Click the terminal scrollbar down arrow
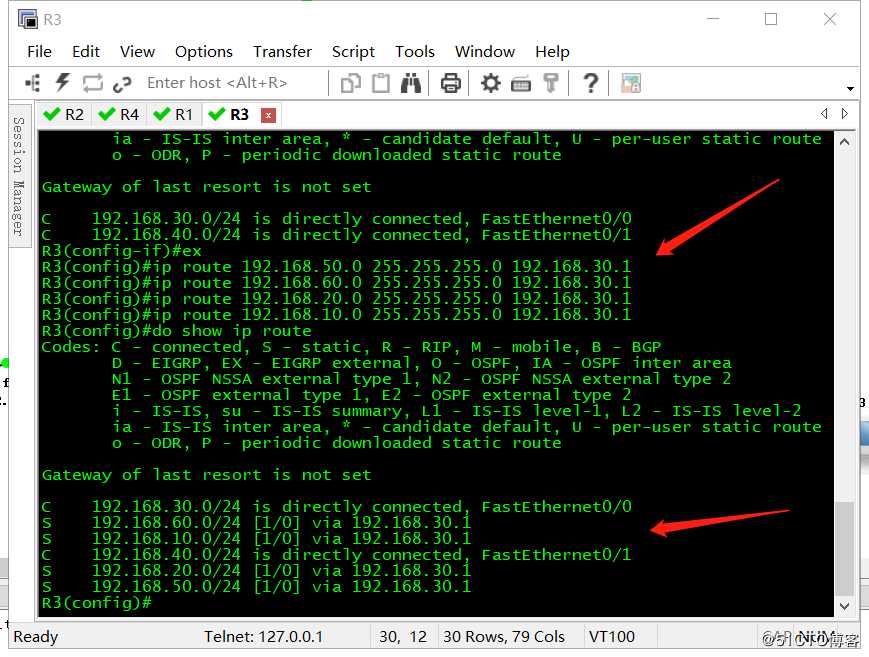 [x=845, y=606]
